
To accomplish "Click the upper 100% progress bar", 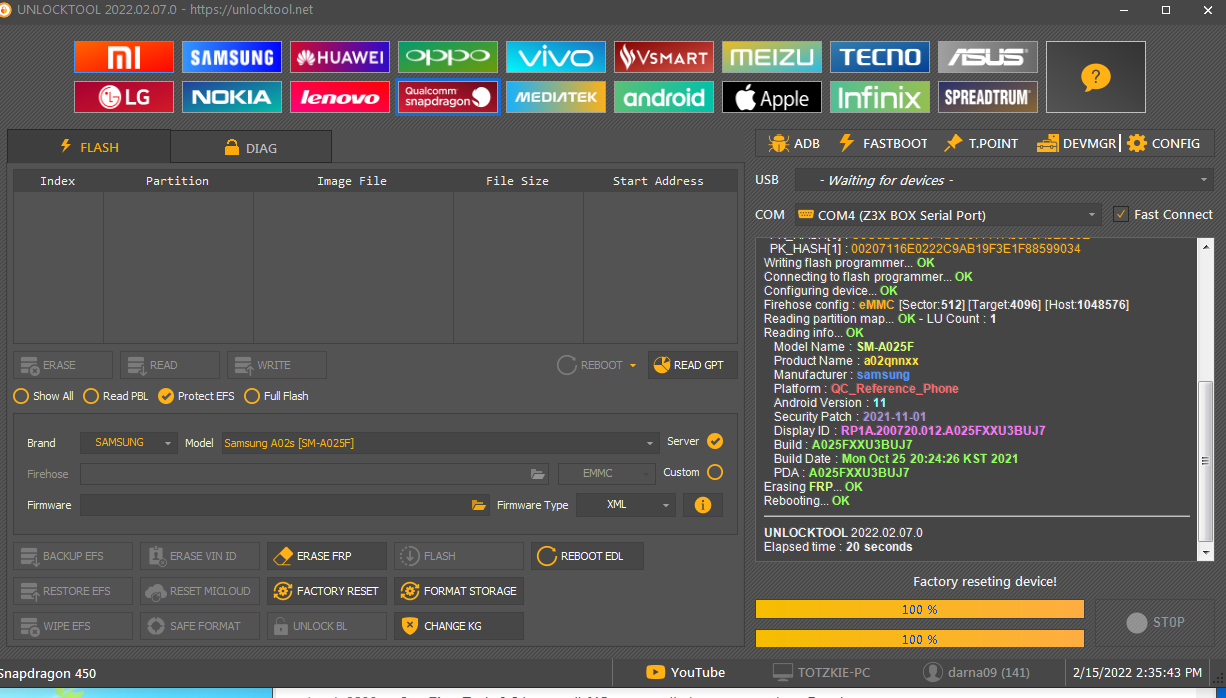I will point(920,609).
